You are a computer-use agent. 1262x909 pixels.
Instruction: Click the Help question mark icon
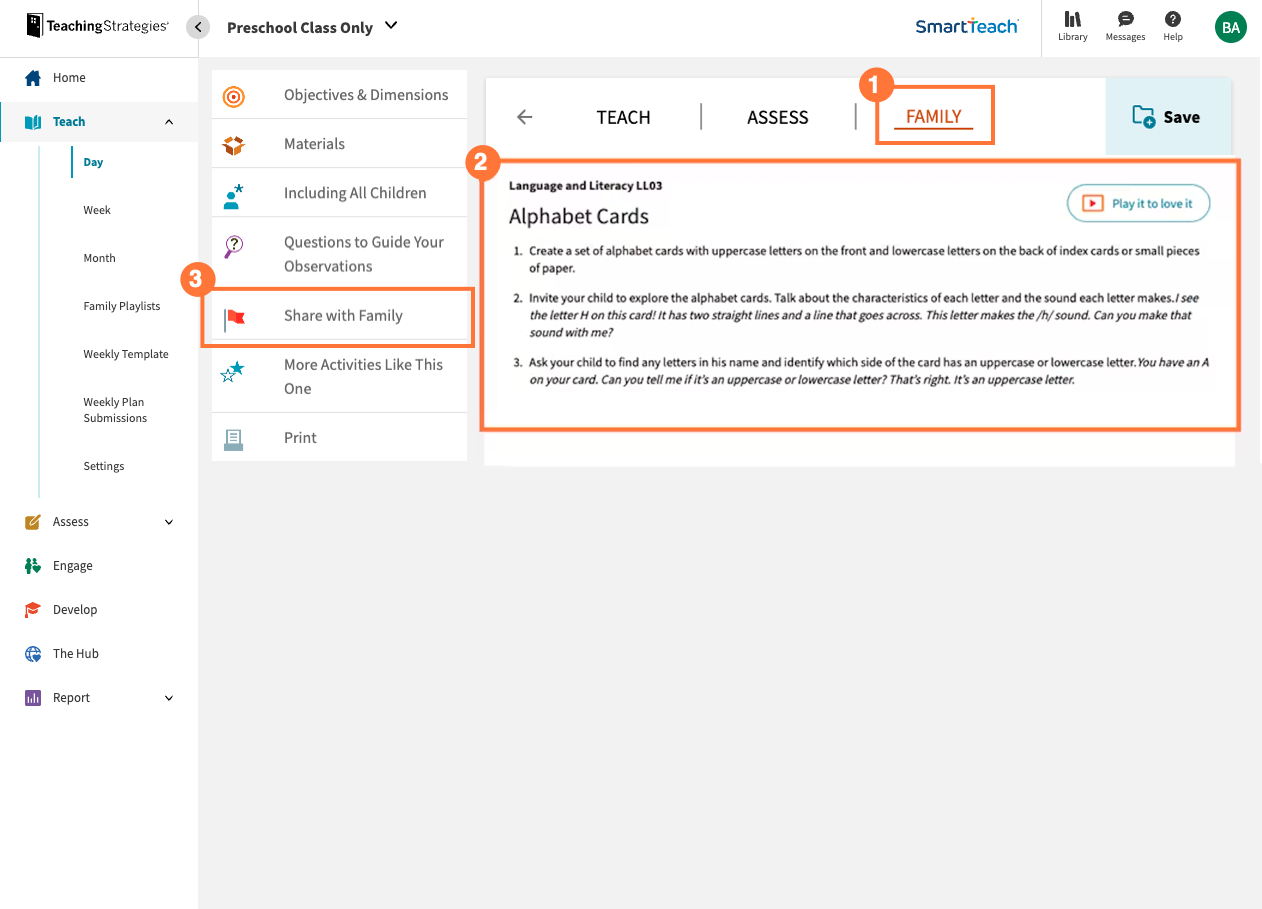point(1172,20)
